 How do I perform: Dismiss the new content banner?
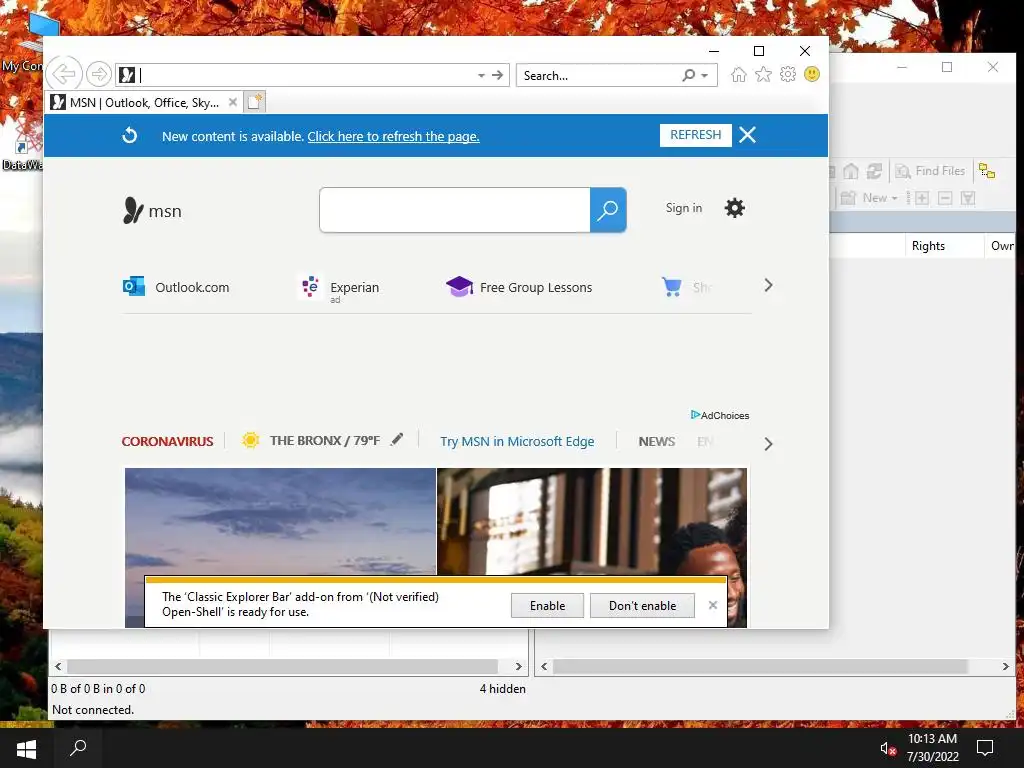click(x=747, y=135)
